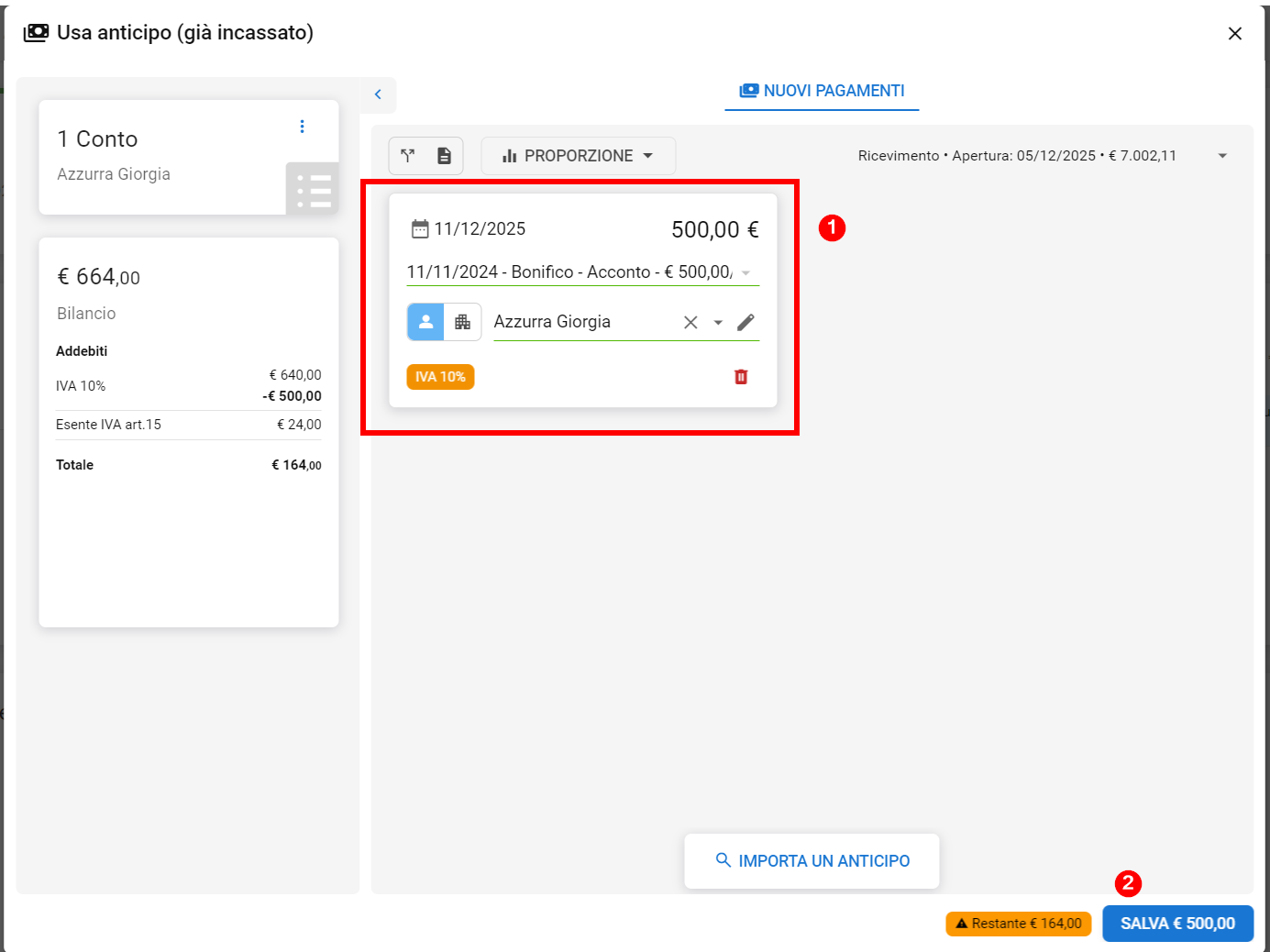The height and width of the screenshot is (952, 1270).
Task: Expand the Ricevimento Apertura selector
Action: (x=1221, y=156)
